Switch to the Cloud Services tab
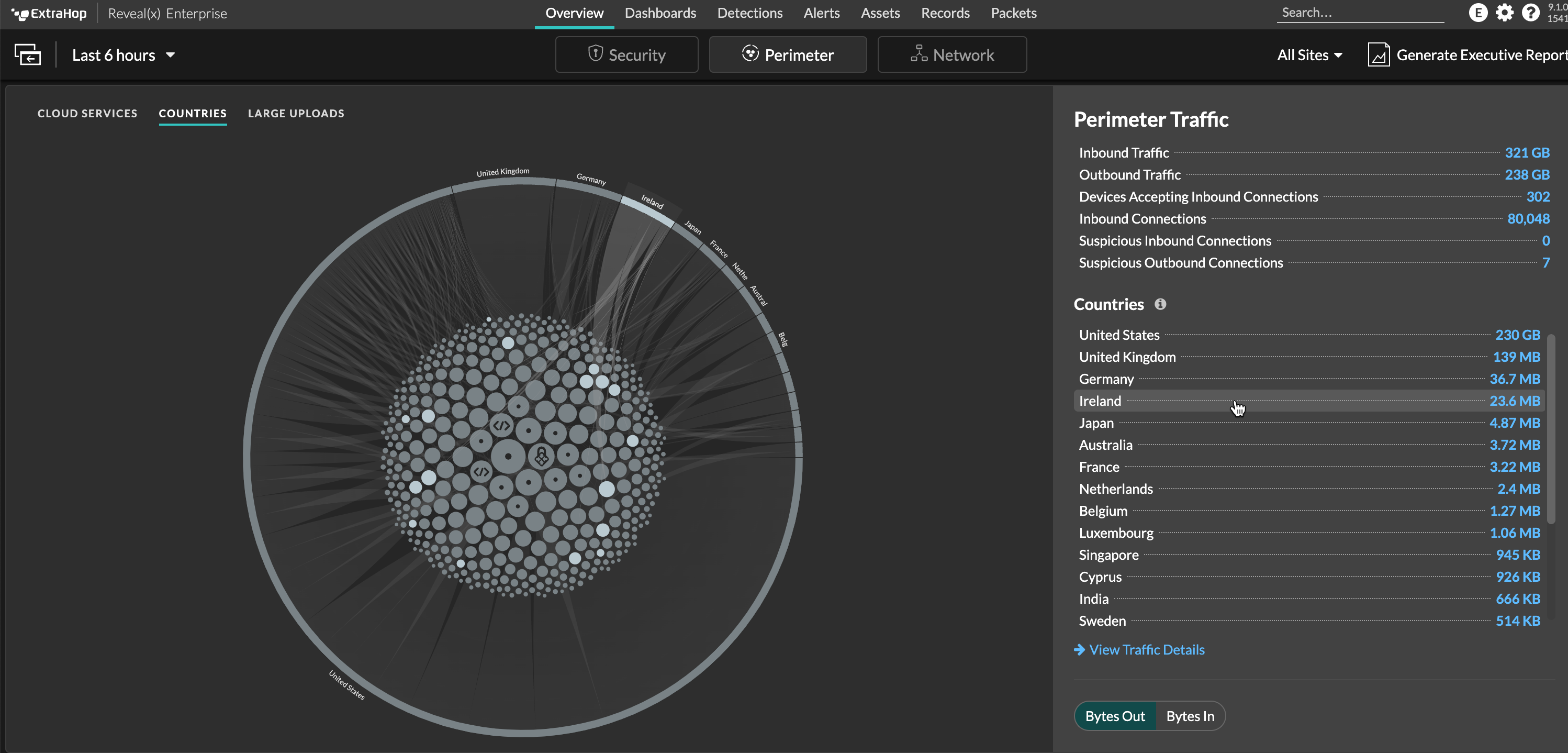The image size is (1568, 753). coord(88,113)
